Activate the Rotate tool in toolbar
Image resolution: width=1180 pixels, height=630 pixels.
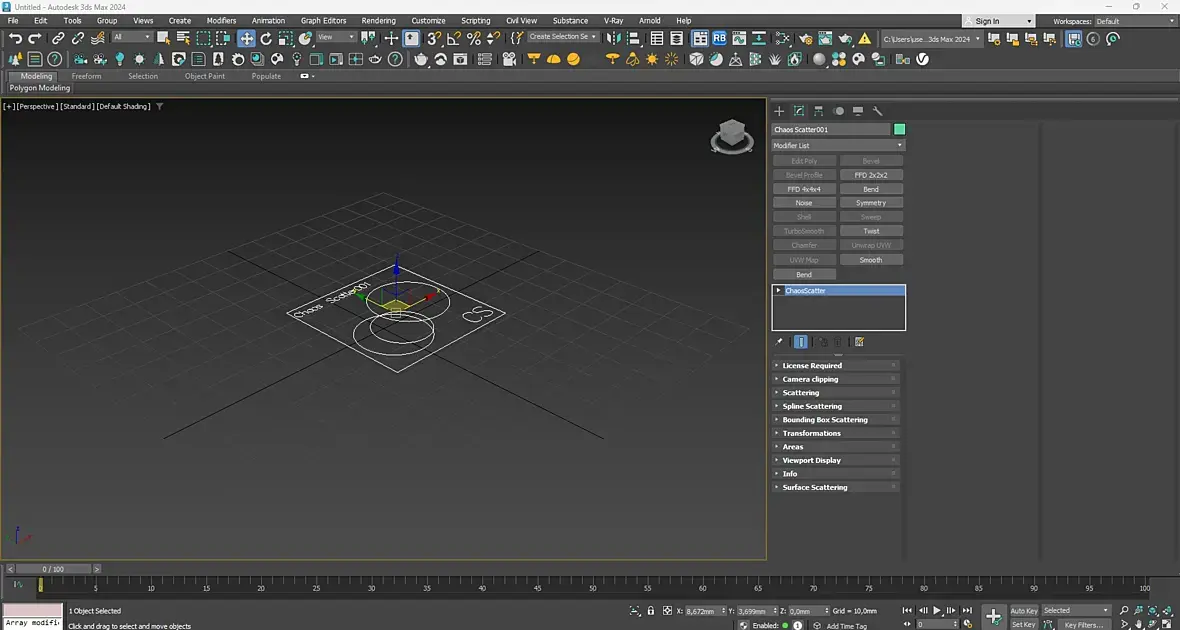click(x=266, y=38)
